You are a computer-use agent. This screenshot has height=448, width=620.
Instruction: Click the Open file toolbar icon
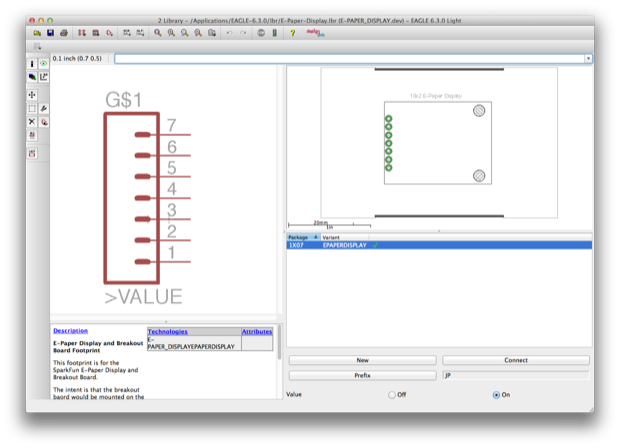coord(37,33)
